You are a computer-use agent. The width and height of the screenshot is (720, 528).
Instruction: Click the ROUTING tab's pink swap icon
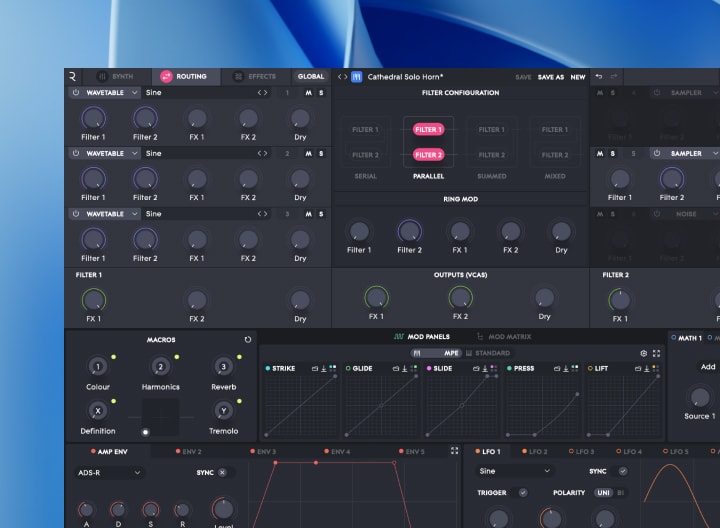click(166, 76)
